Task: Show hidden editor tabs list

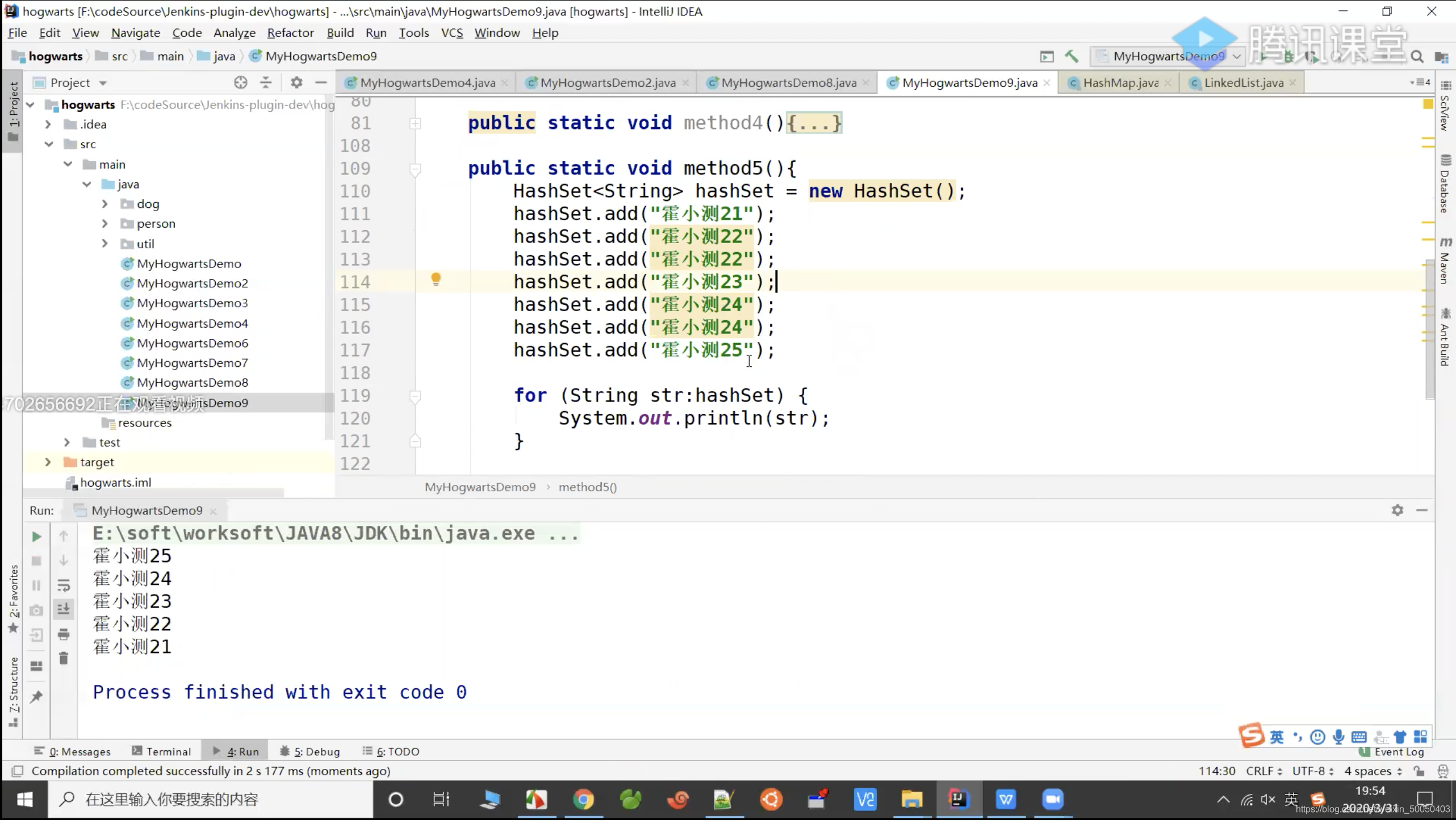Action: coord(1420,83)
